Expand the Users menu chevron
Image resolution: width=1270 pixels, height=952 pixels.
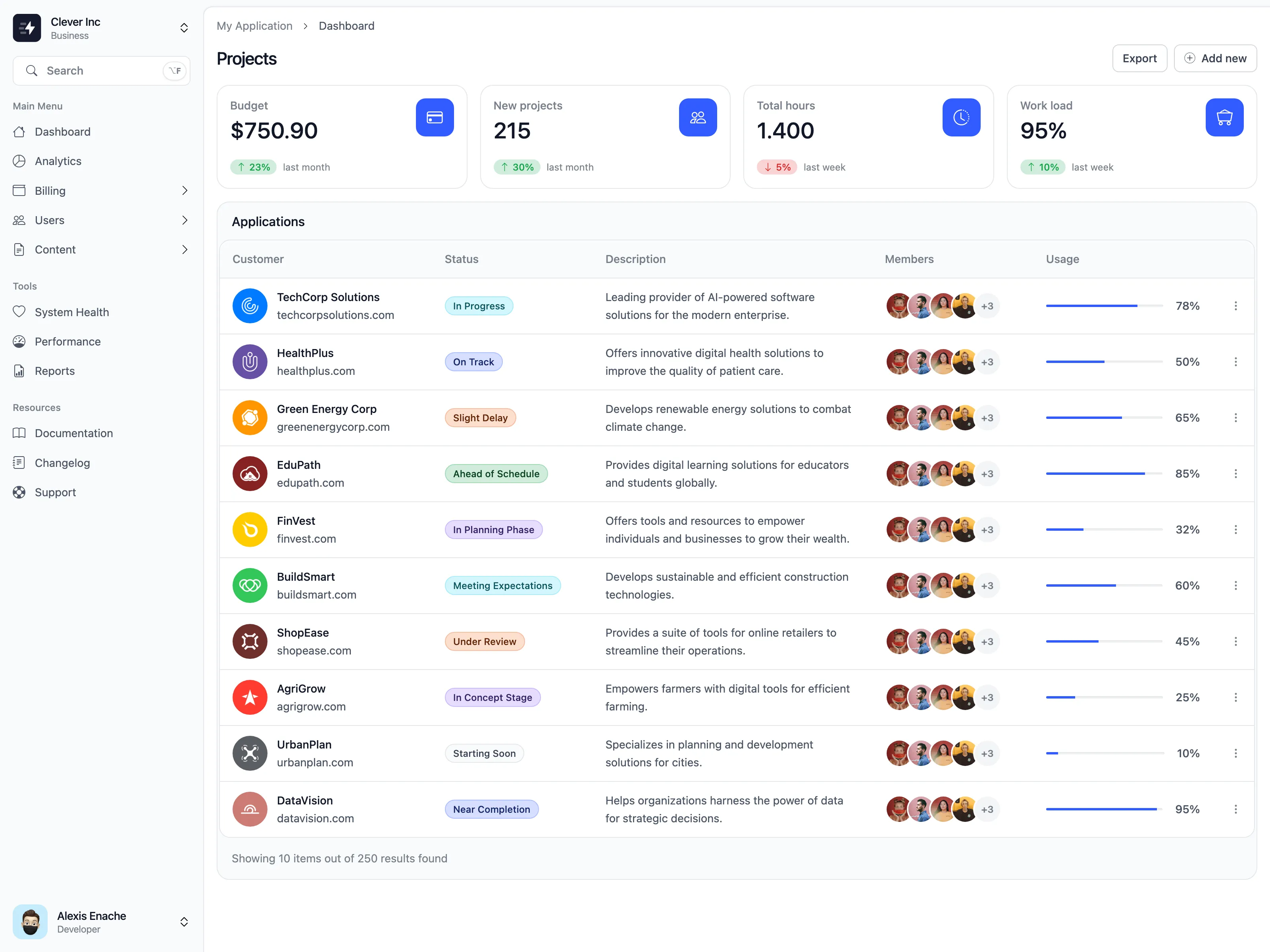click(x=184, y=221)
